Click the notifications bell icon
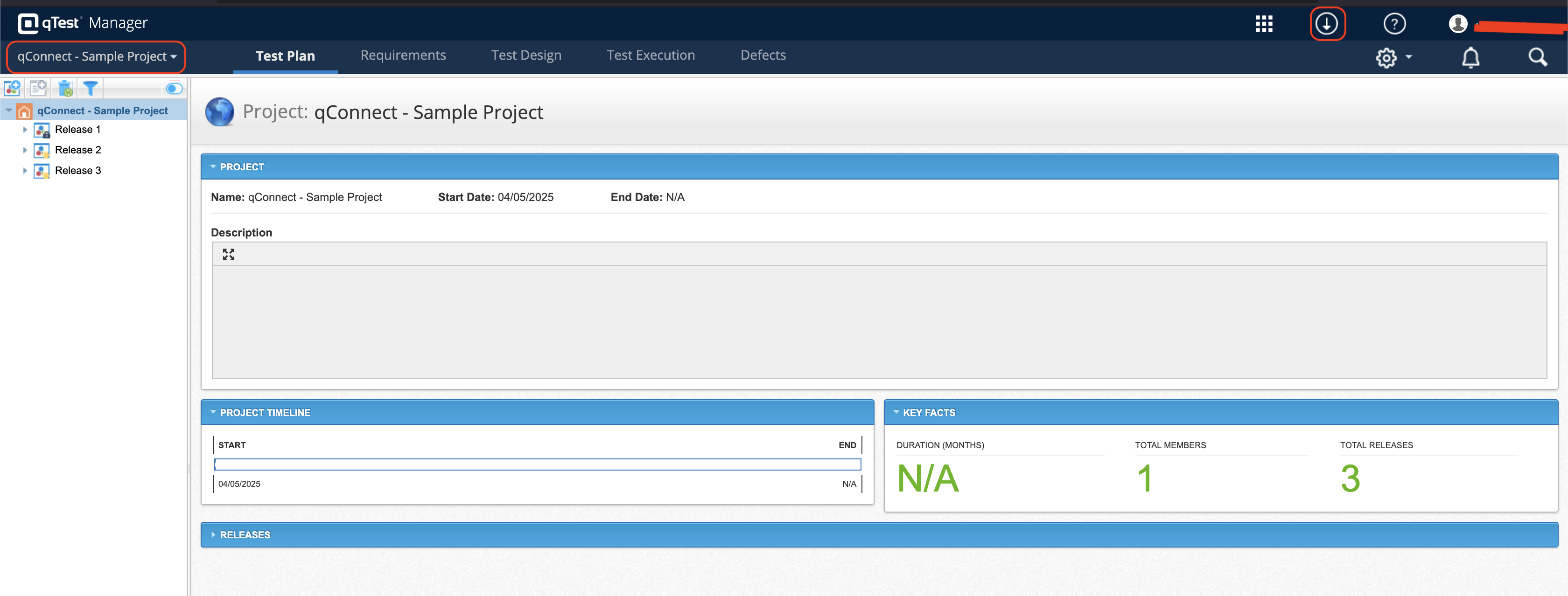The width and height of the screenshot is (1568, 596). click(x=1470, y=58)
